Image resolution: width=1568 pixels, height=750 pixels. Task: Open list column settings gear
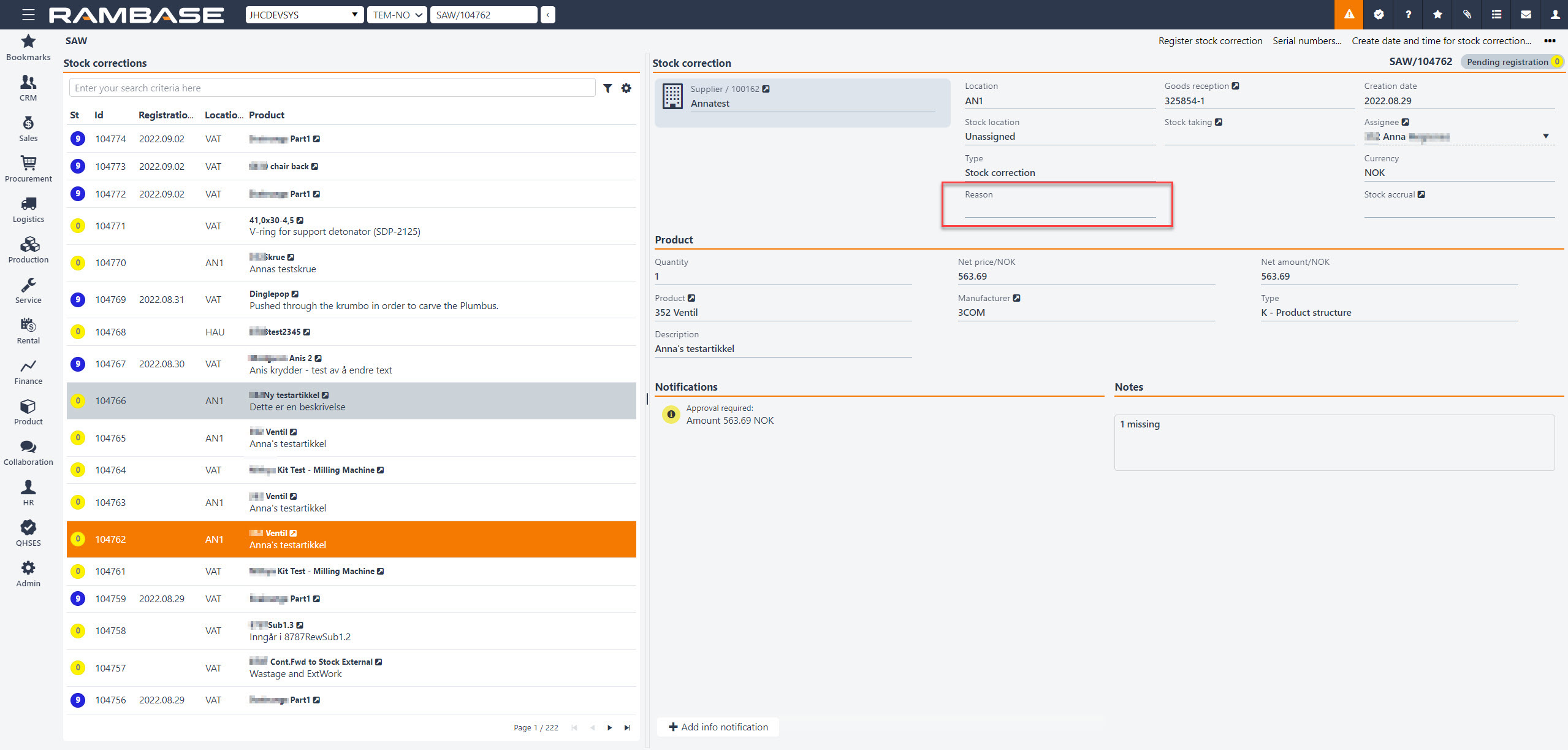(626, 88)
